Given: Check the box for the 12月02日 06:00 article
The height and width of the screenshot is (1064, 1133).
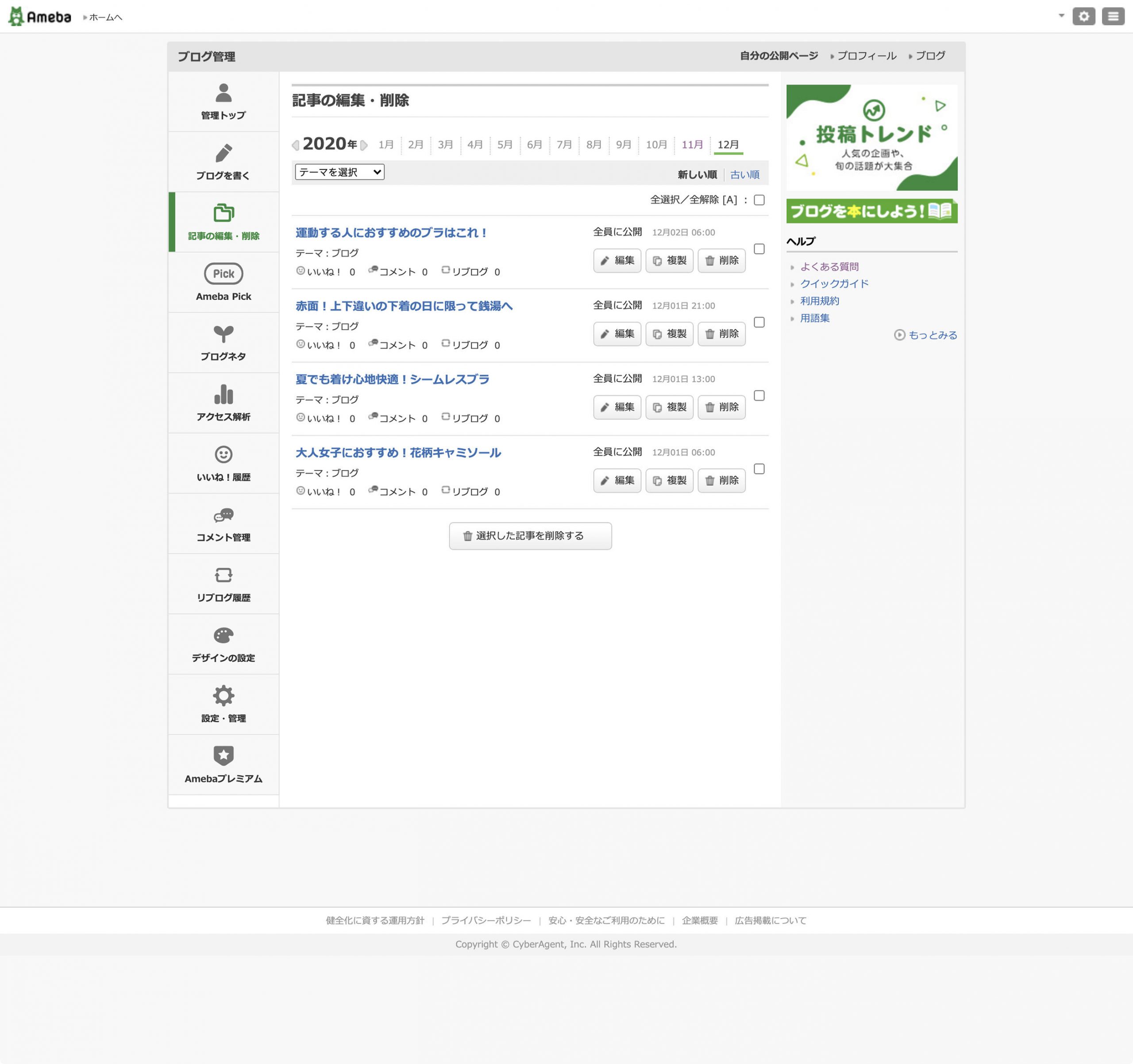Looking at the screenshot, I should tap(759, 249).
